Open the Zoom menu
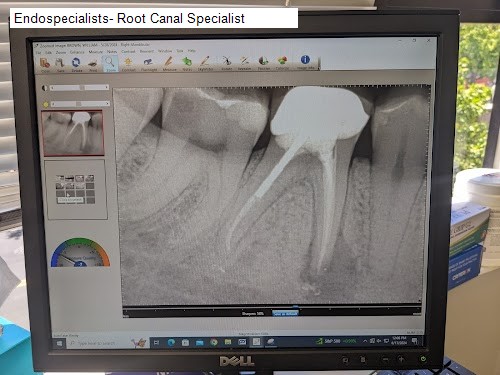 [61, 52]
